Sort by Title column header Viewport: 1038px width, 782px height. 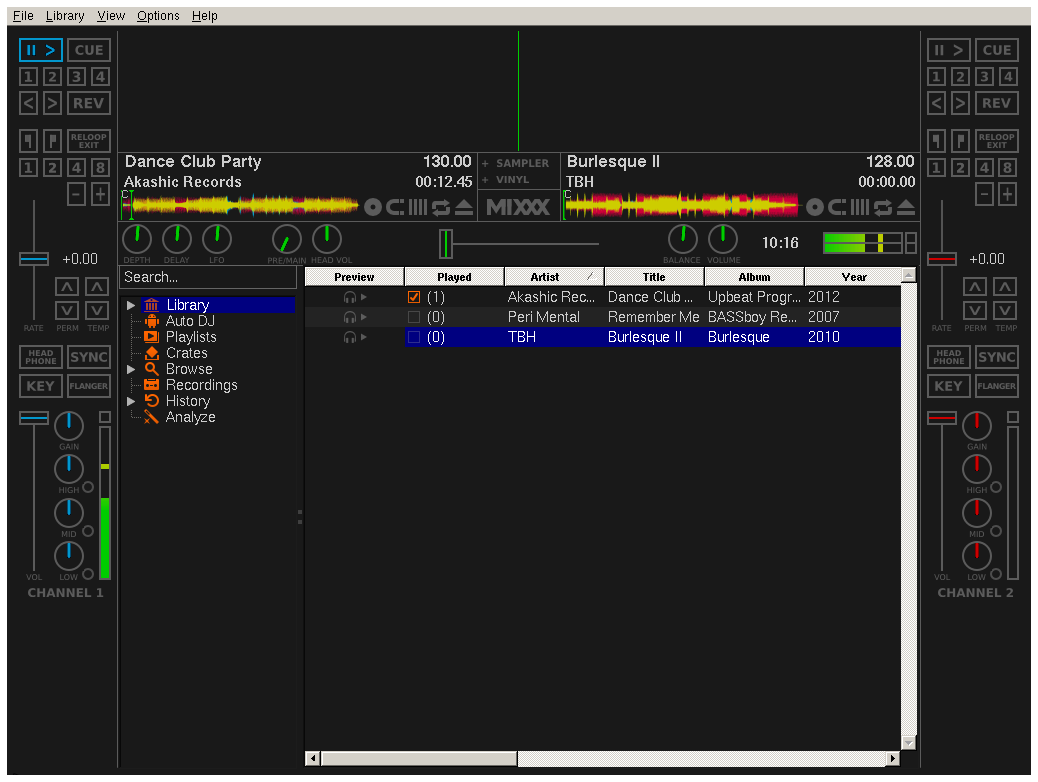(x=654, y=277)
